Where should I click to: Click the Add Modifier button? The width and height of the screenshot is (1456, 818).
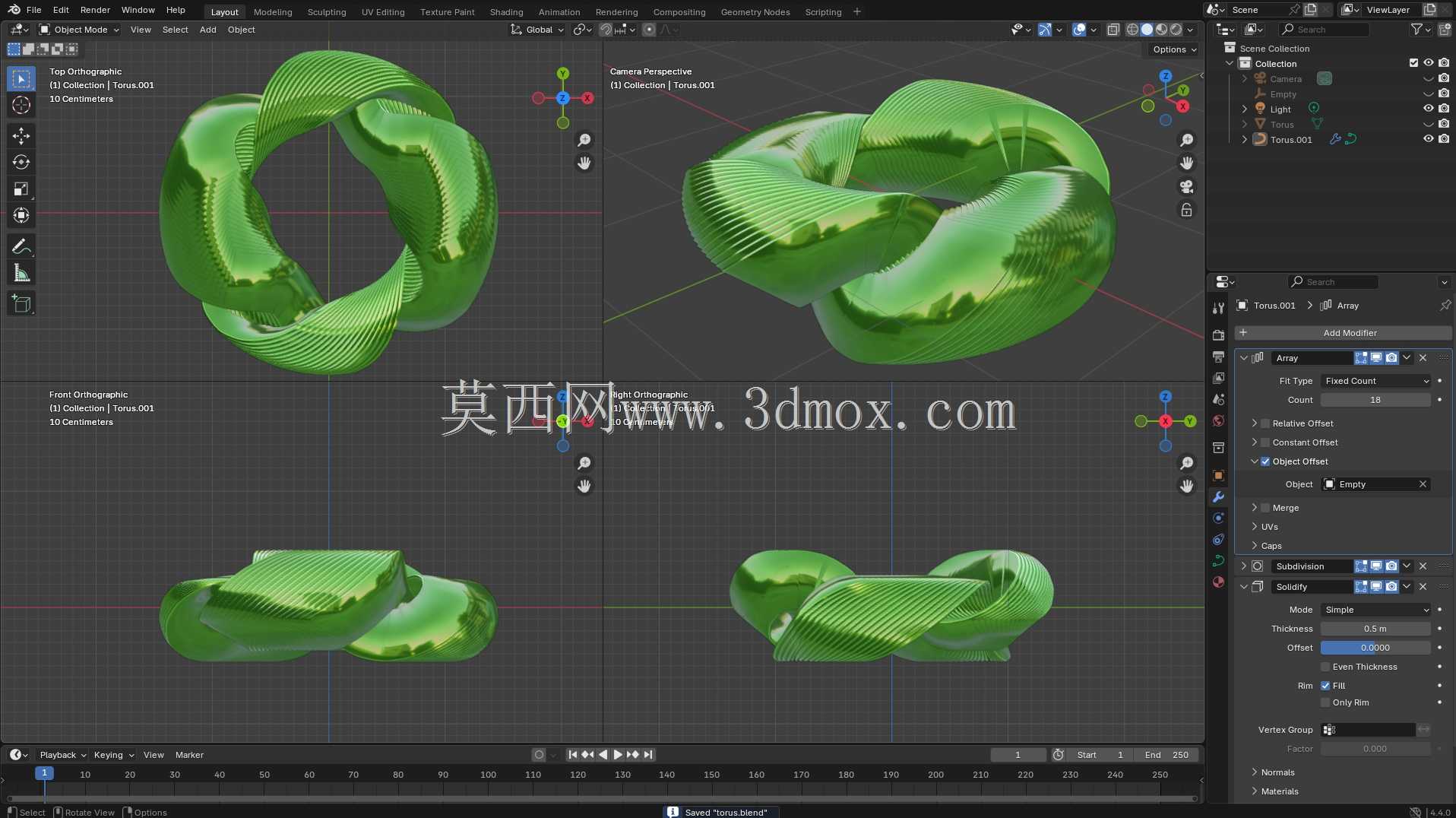[x=1343, y=333]
